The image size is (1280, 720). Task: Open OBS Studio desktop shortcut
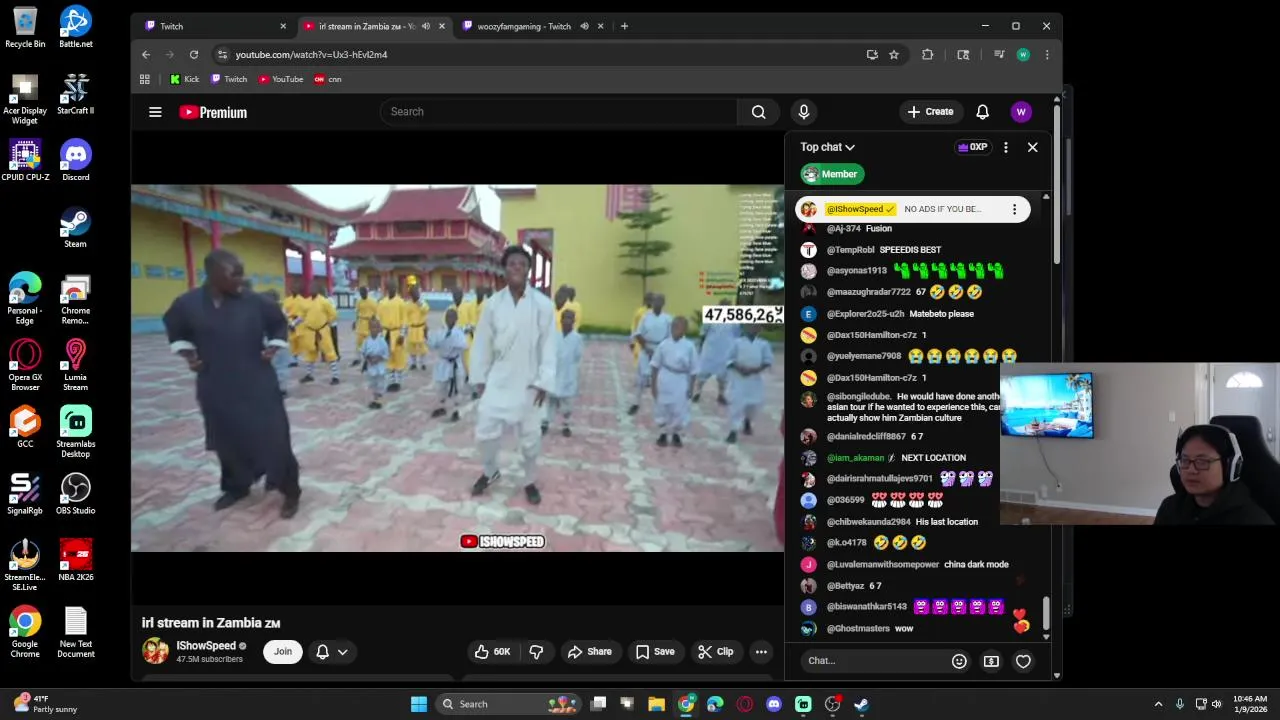point(76,494)
